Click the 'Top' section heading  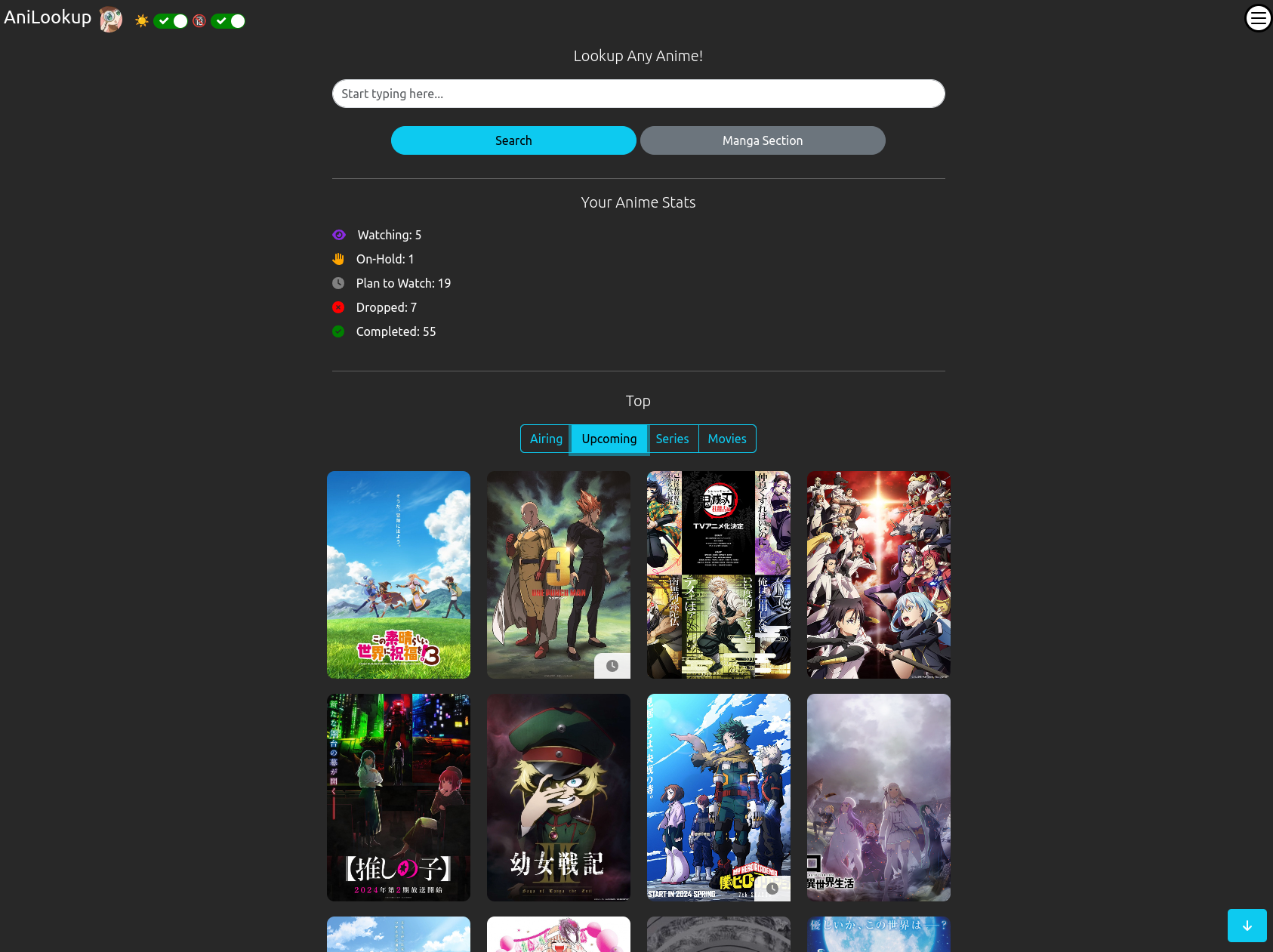[638, 401]
